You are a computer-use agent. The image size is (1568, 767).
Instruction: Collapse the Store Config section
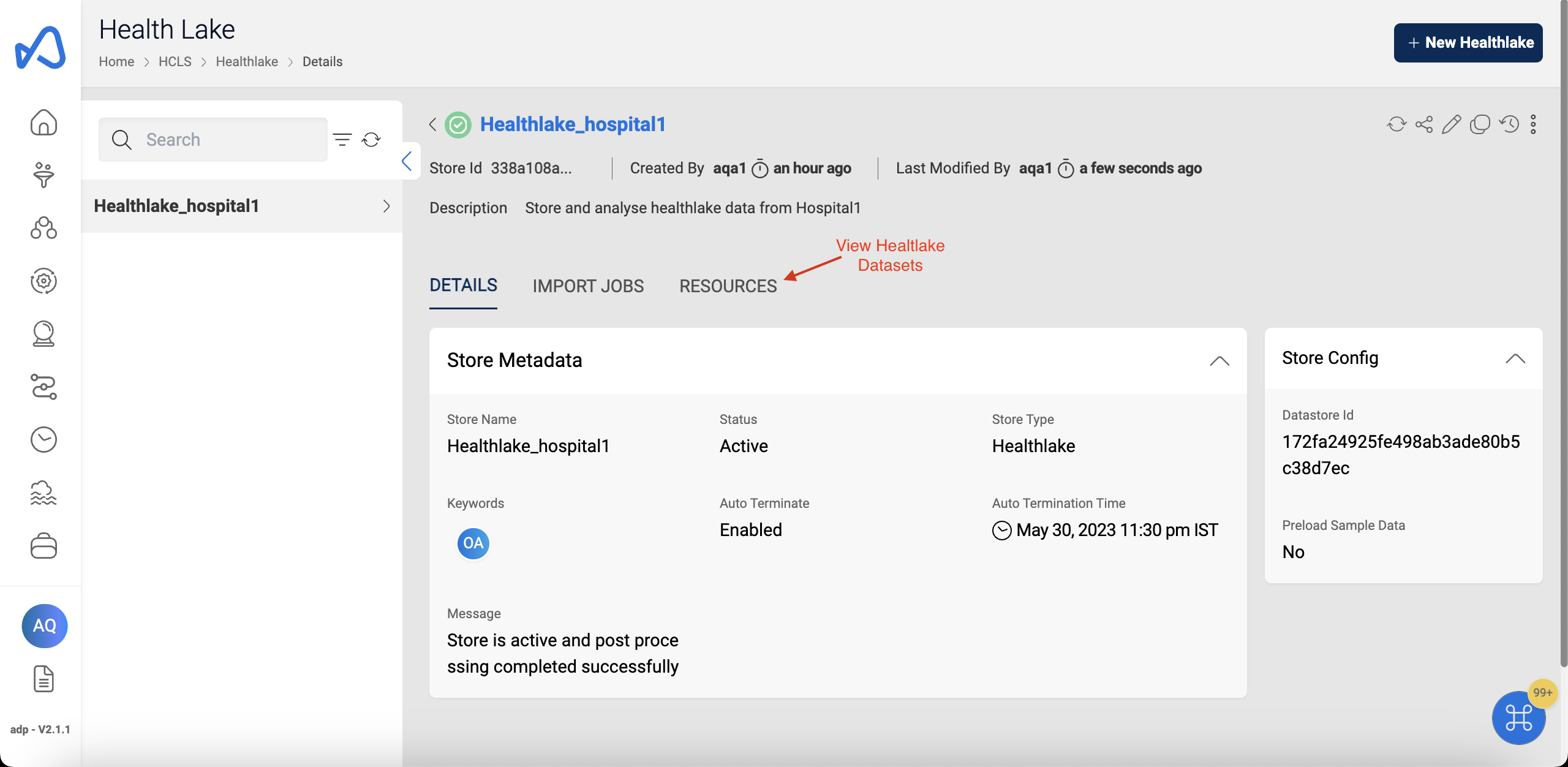[x=1515, y=358]
